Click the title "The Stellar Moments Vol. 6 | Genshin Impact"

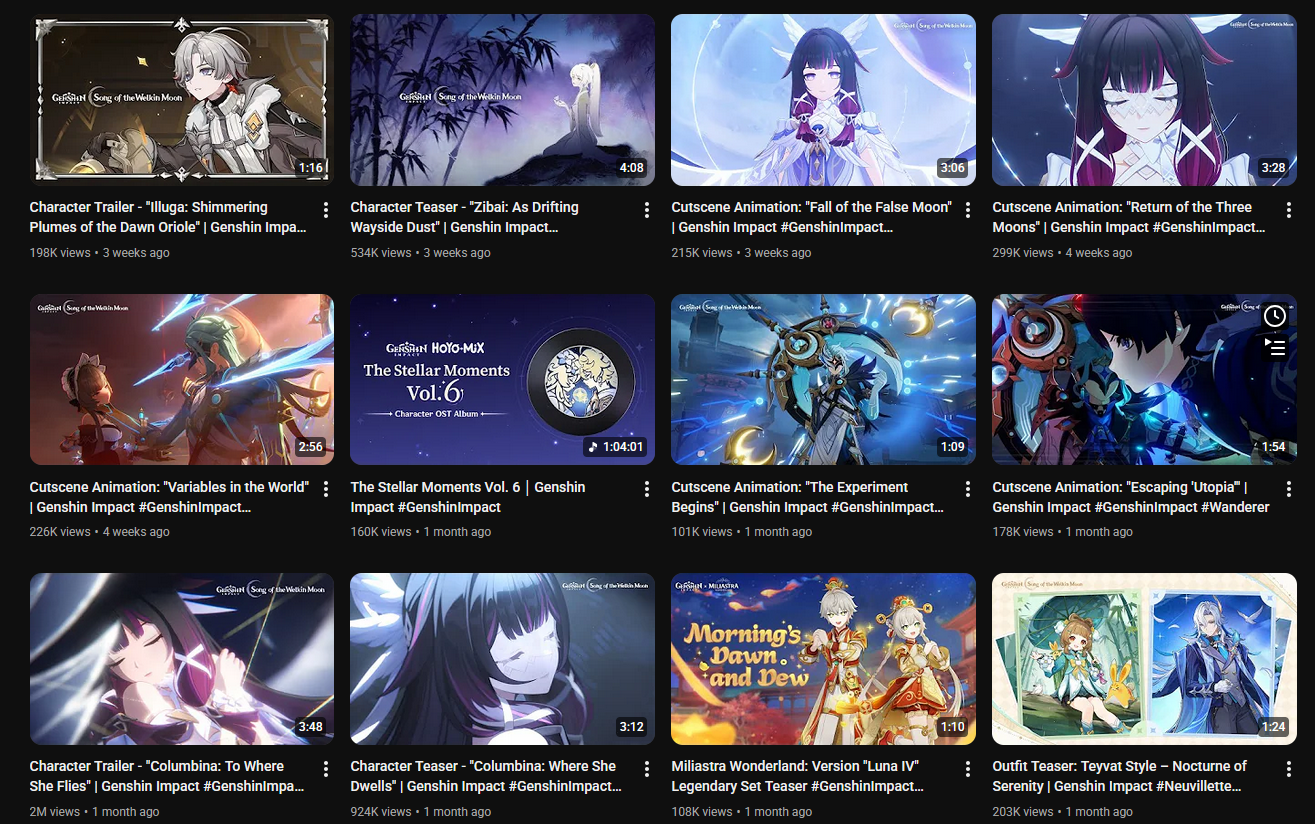[468, 497]
